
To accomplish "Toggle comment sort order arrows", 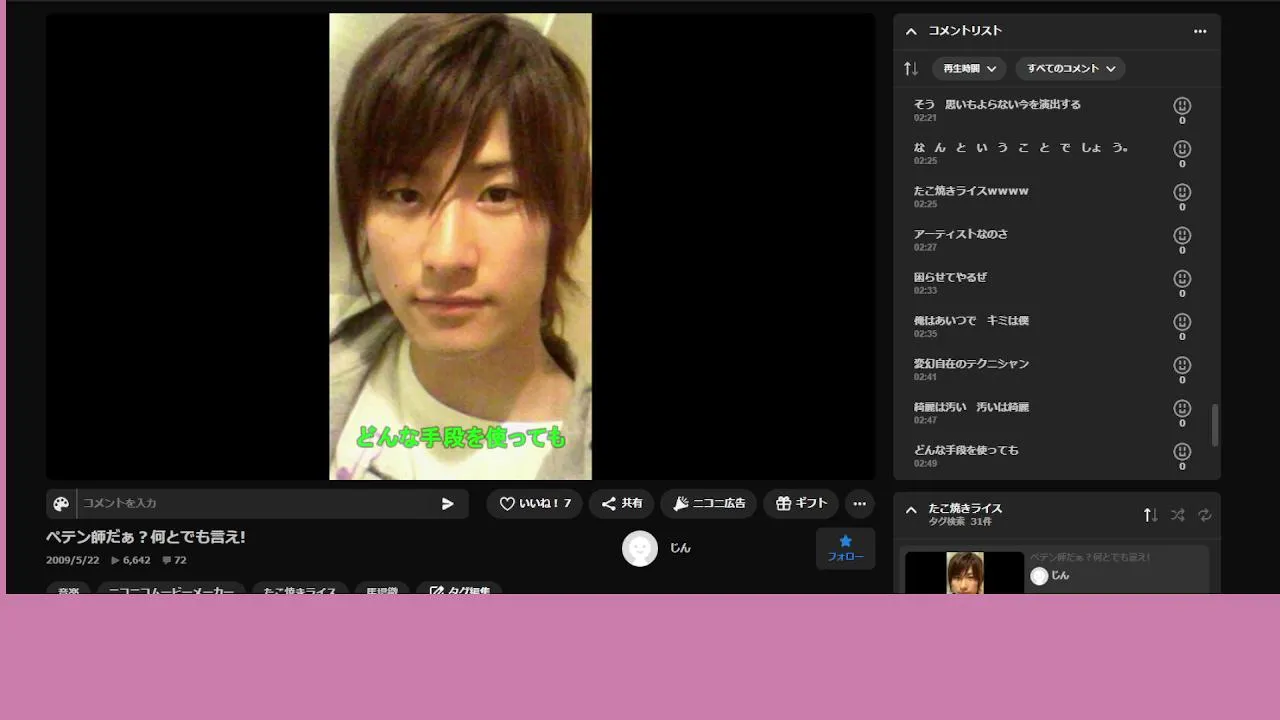I will [x=911, y=68].
